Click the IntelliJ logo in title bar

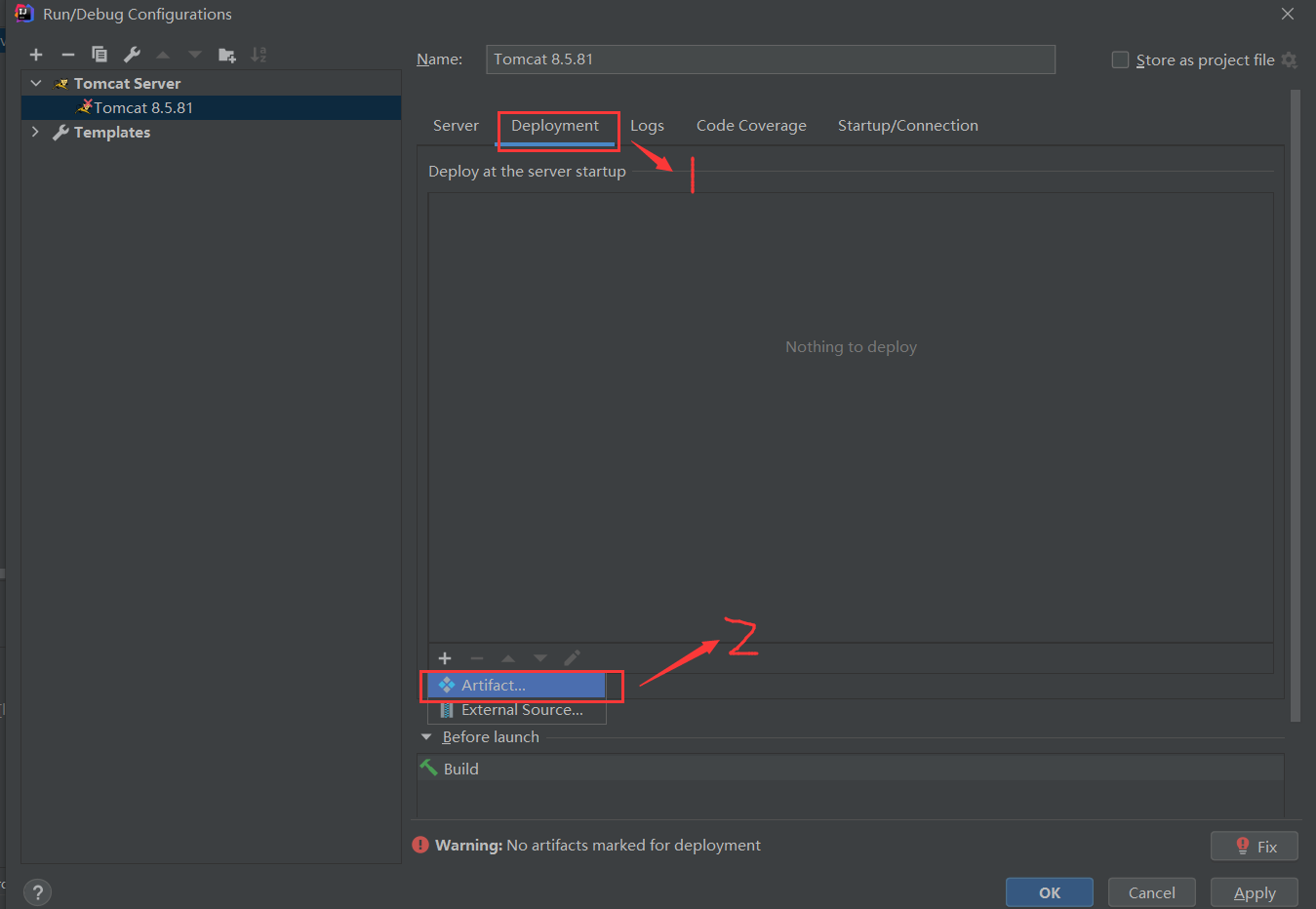pyautogui.click(x=24, y=14)
